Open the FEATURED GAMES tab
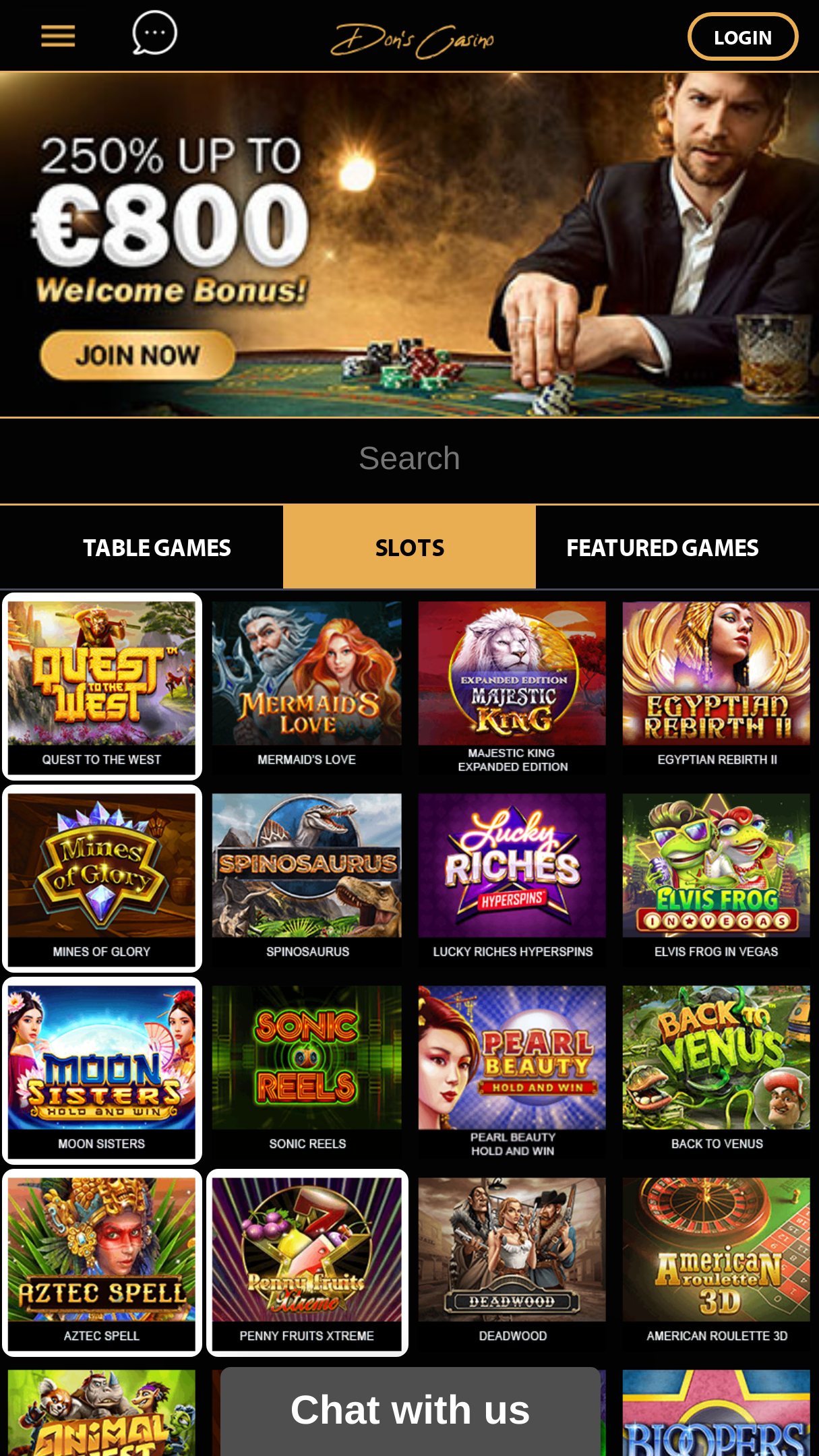This screenshot has width=819, height=1456. [663, 547]
